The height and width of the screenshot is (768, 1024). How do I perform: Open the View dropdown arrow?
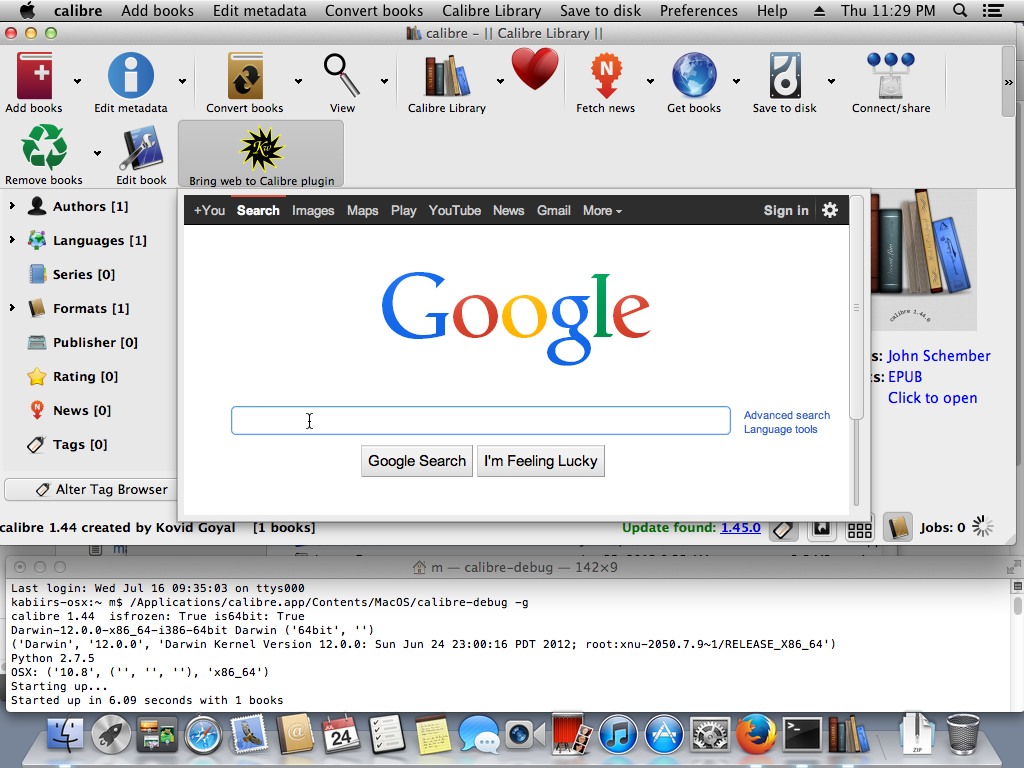[x=385, y=82]
